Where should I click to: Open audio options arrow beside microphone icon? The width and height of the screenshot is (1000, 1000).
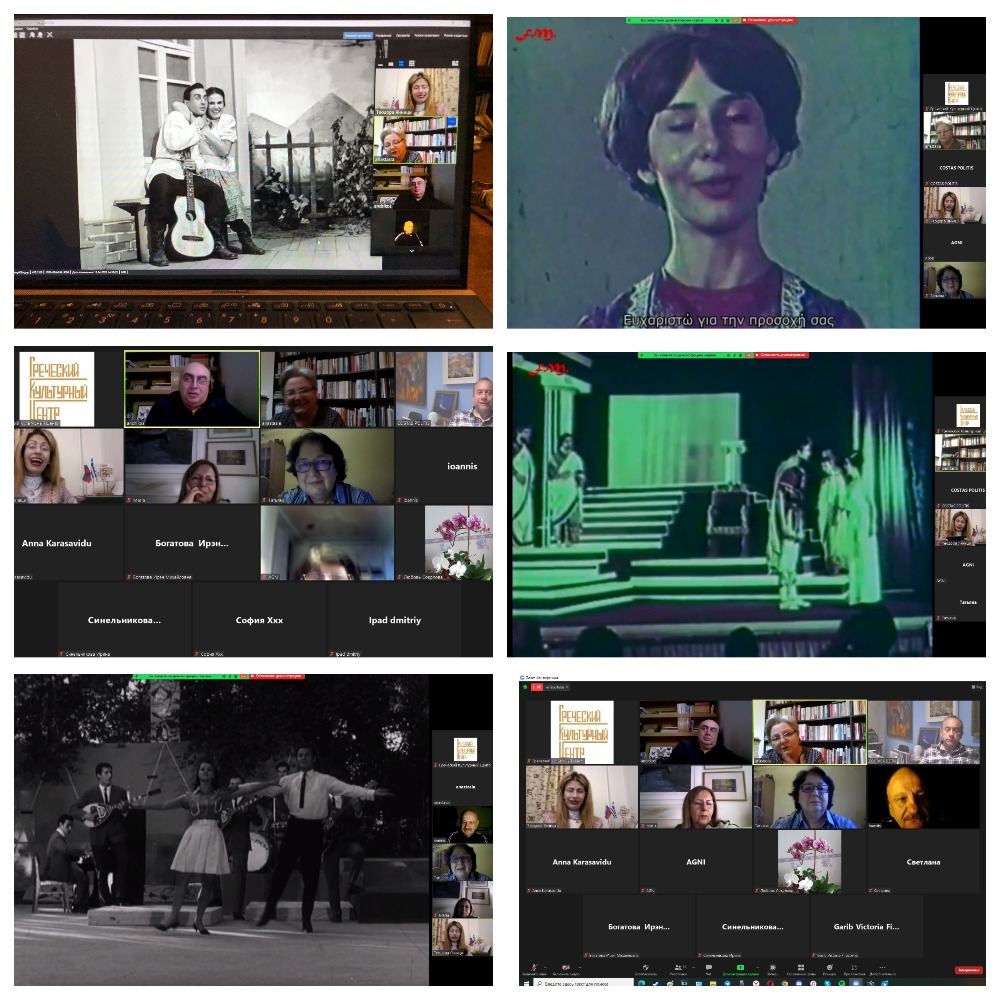545,967
